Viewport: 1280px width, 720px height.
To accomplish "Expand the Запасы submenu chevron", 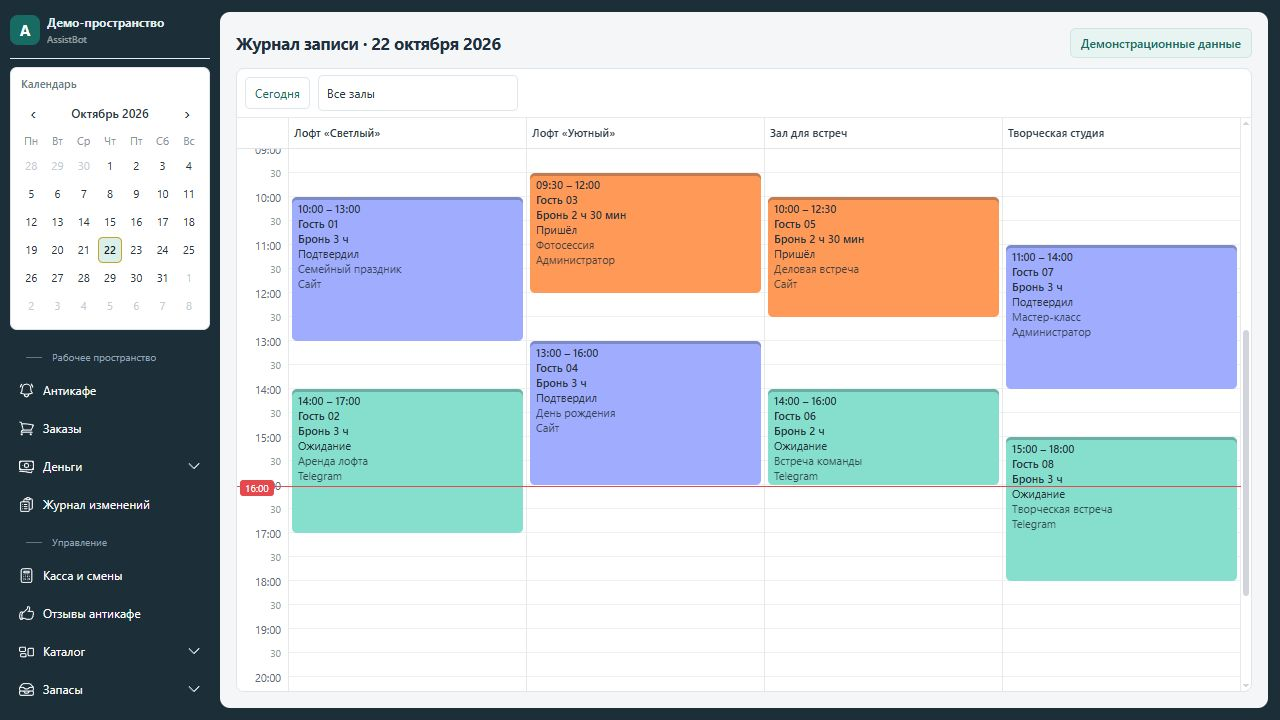I will pos(194,690).
